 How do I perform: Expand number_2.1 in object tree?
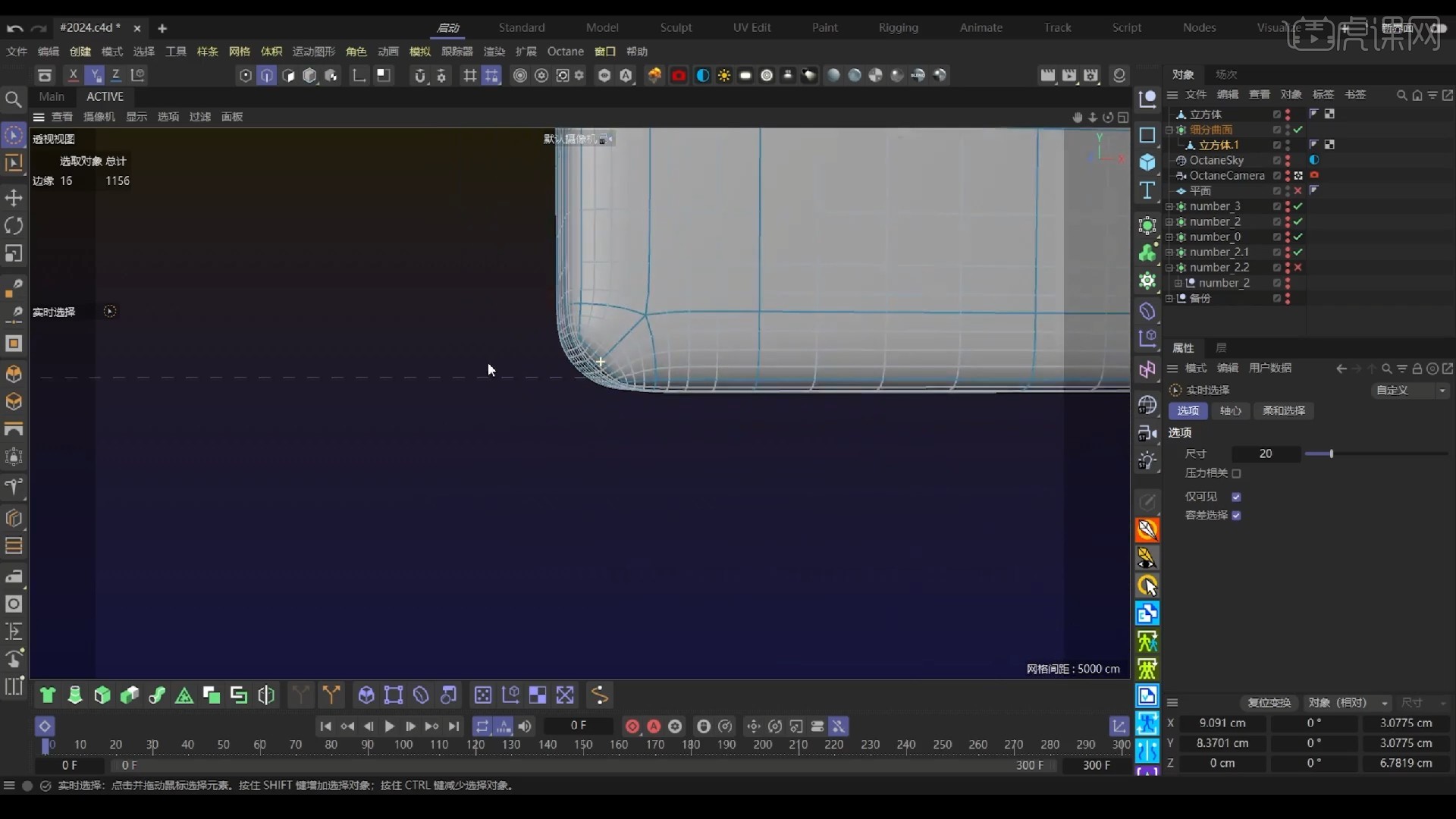1169,253
